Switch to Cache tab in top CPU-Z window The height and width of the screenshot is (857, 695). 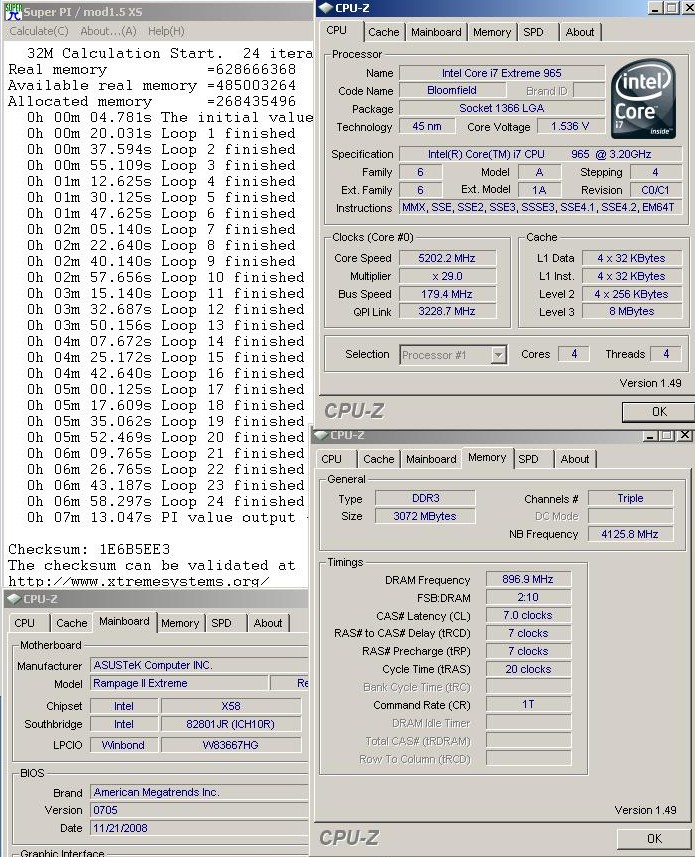[384, 32]
